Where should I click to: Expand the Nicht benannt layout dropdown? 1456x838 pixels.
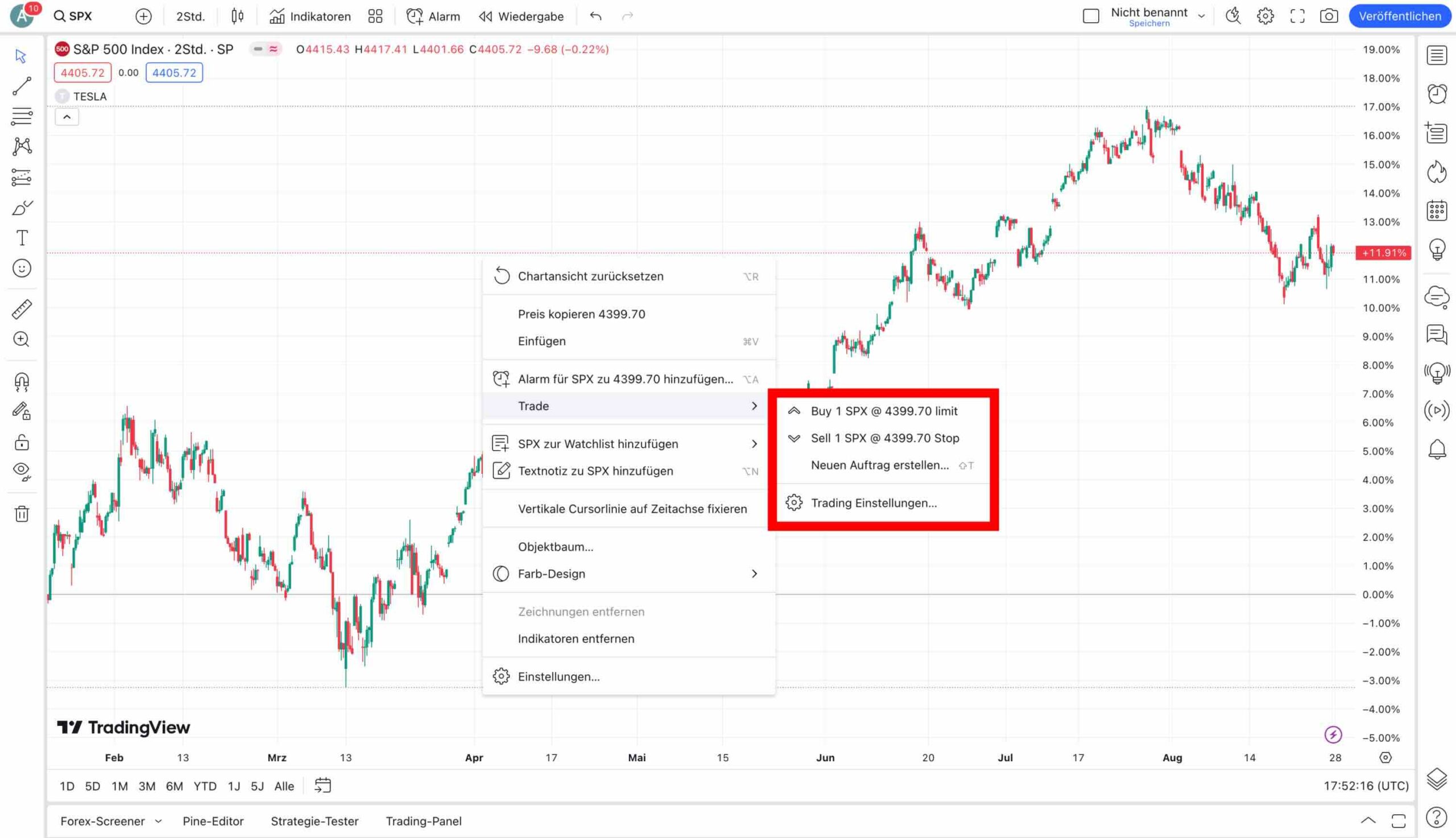(x=1201, y=16)
